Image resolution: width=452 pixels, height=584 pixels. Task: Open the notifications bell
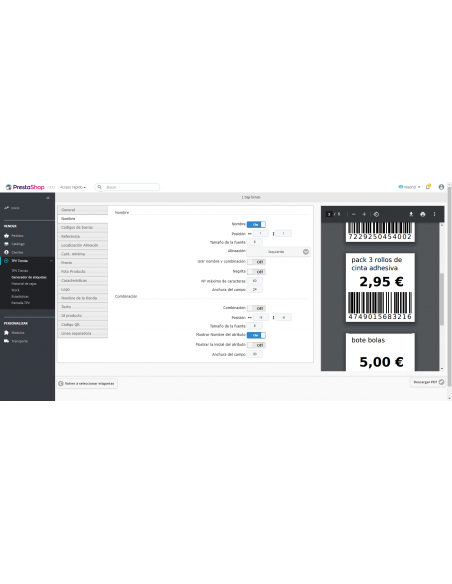click(x=428, y=187)
